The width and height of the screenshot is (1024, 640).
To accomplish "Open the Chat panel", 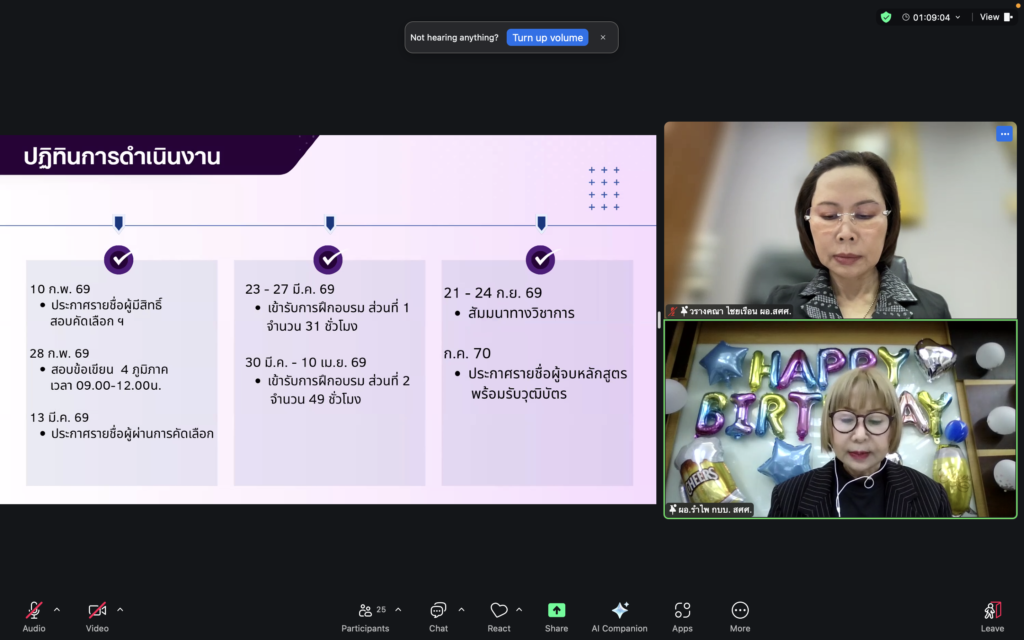I will [x=438, y=615].
